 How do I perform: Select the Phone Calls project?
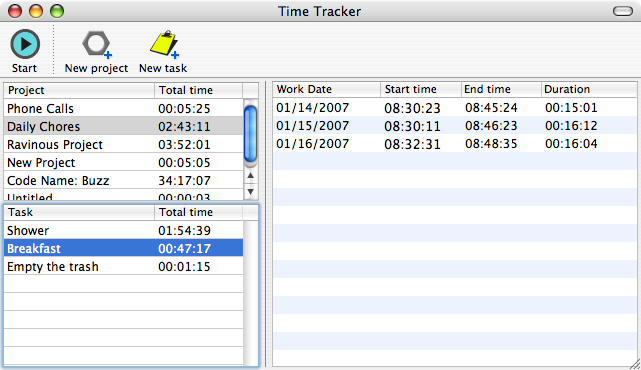[x=123, y=108]
